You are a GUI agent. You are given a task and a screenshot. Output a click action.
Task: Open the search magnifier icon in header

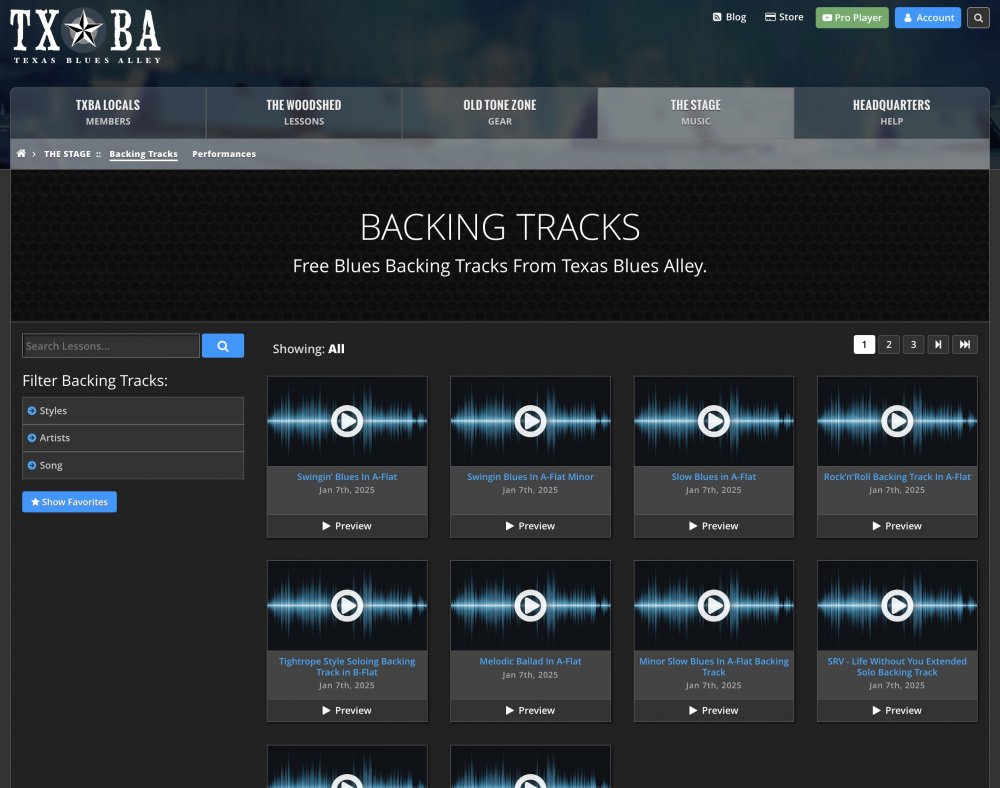(x=978, y=18)
